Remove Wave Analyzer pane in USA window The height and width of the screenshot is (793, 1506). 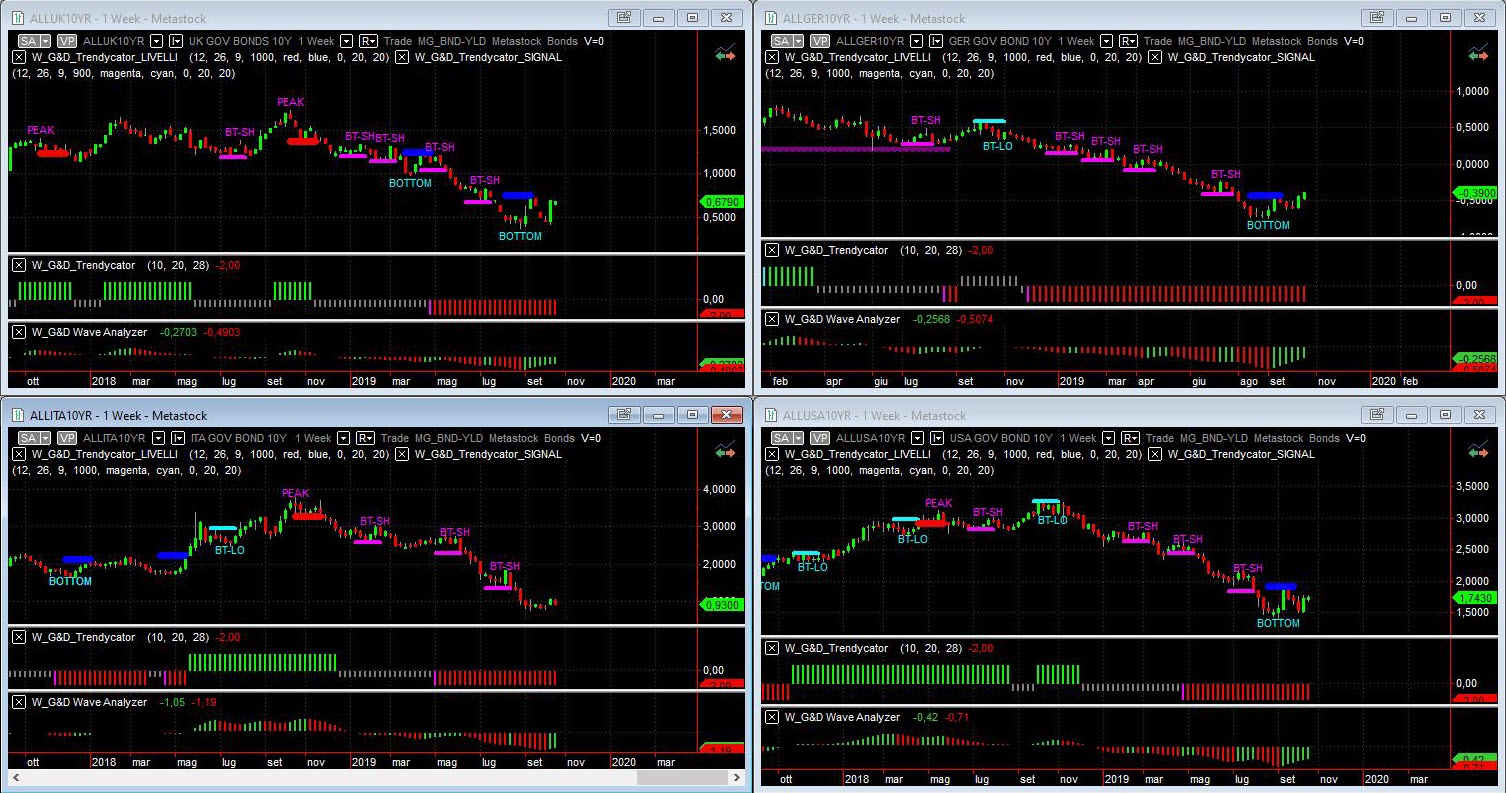772,717
